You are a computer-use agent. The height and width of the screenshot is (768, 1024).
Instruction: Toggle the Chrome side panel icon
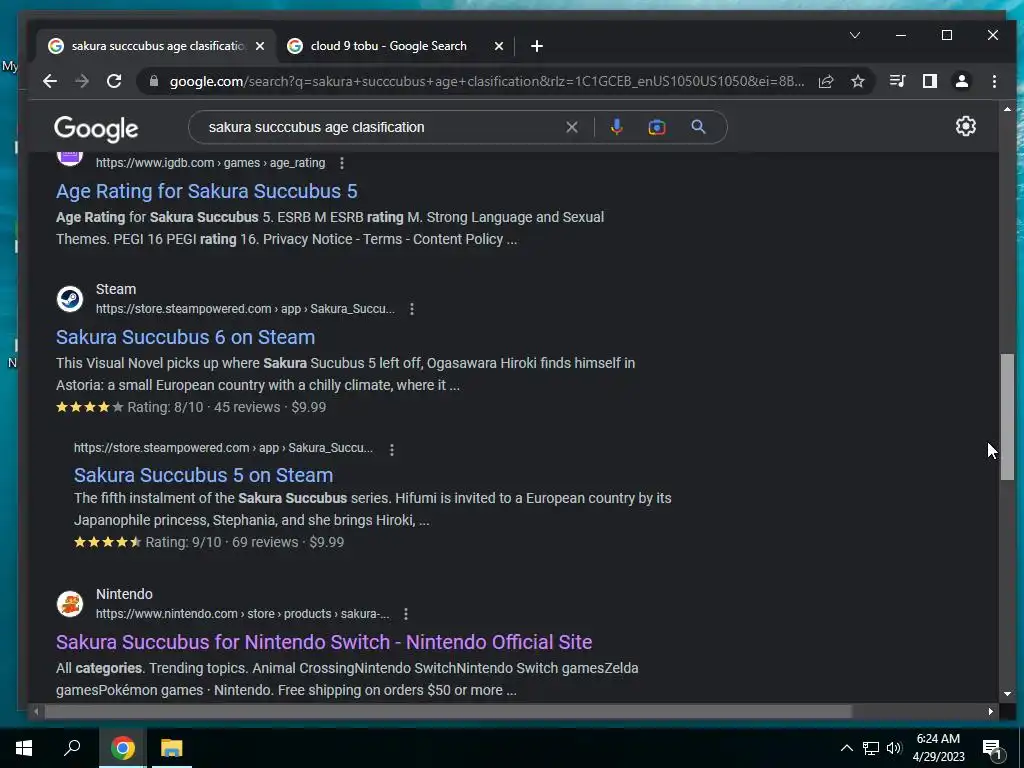[x=930, y=81]
